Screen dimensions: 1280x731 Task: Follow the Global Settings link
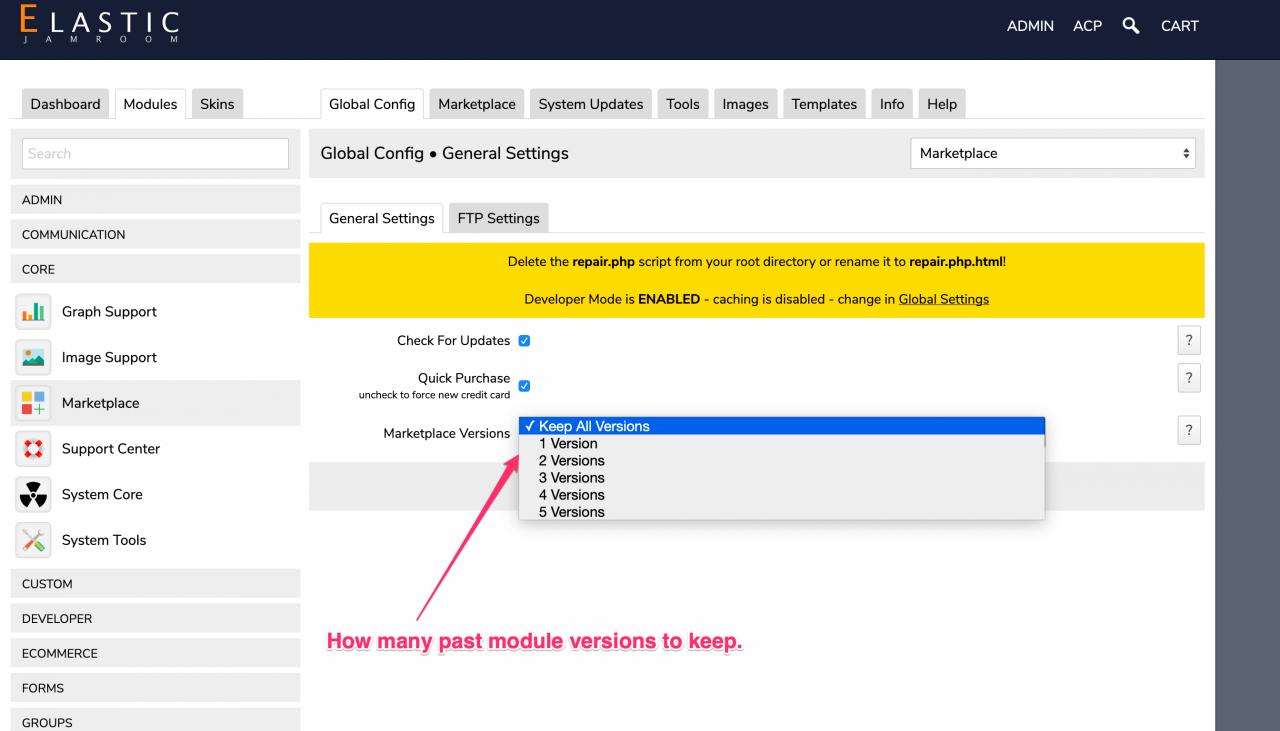[x=943, y=299]
